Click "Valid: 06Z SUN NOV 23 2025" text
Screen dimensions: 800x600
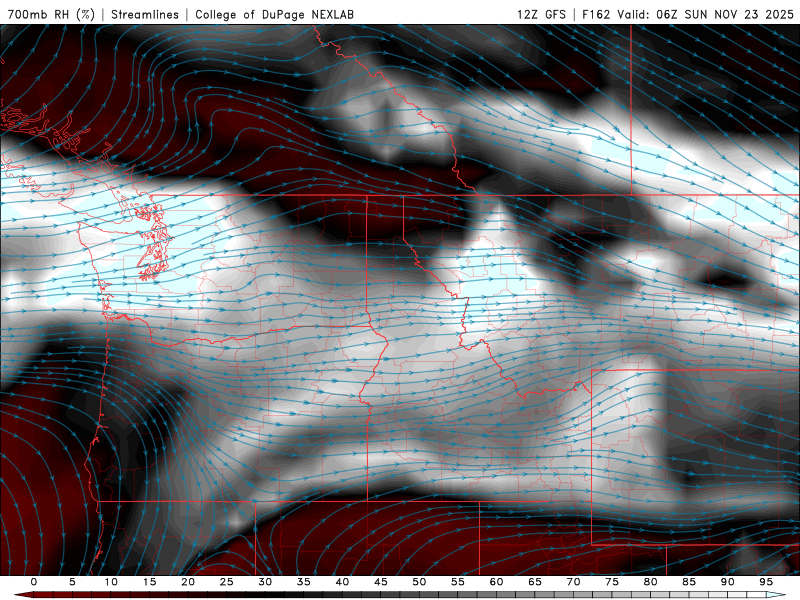coord(706,14)
